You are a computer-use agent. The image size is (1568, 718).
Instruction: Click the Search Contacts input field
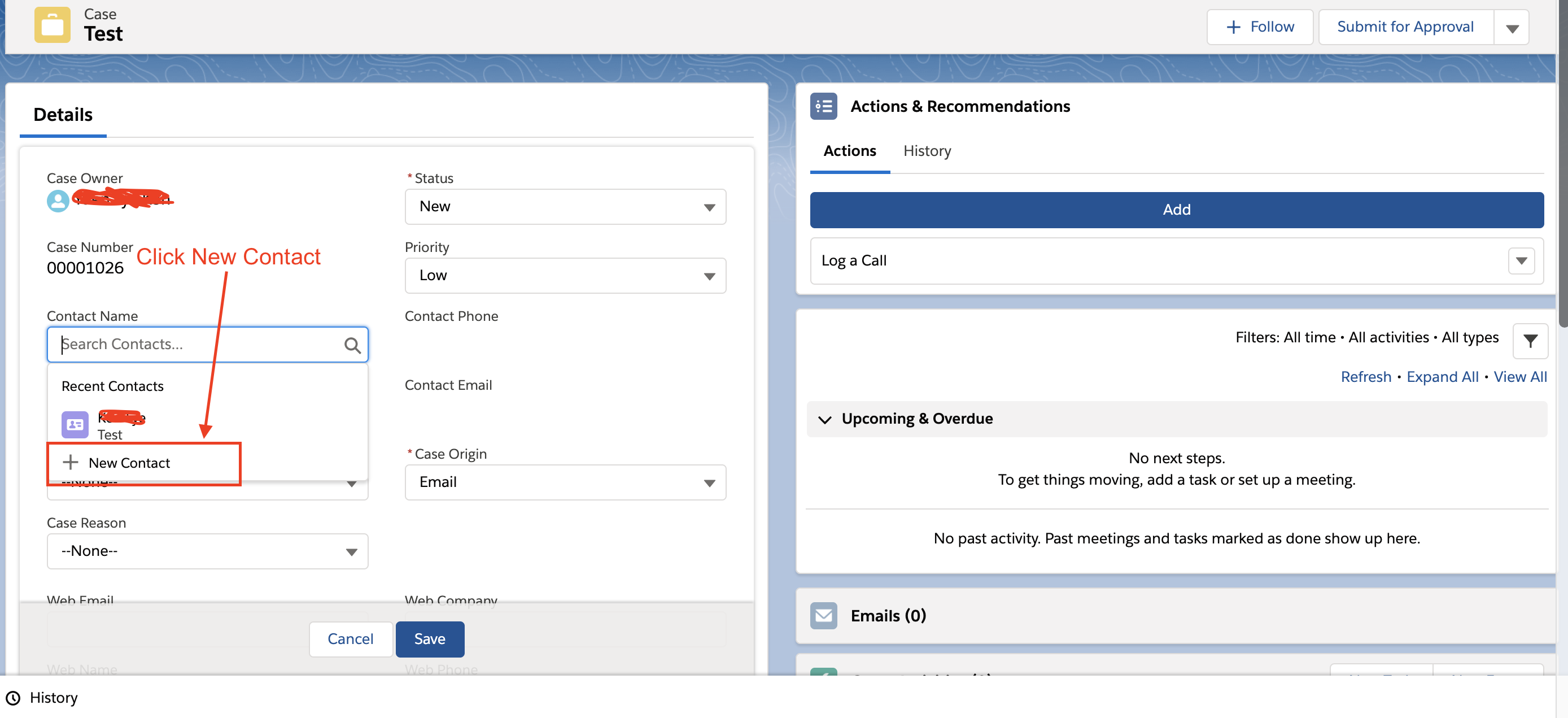pyautogui.click(x=195, y=345)
